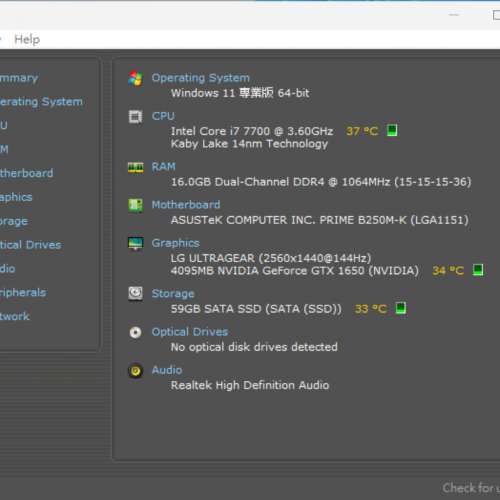
Task: Click the 16.0GB Dual-Channel DDR4 text
Action: coord(321,182)
